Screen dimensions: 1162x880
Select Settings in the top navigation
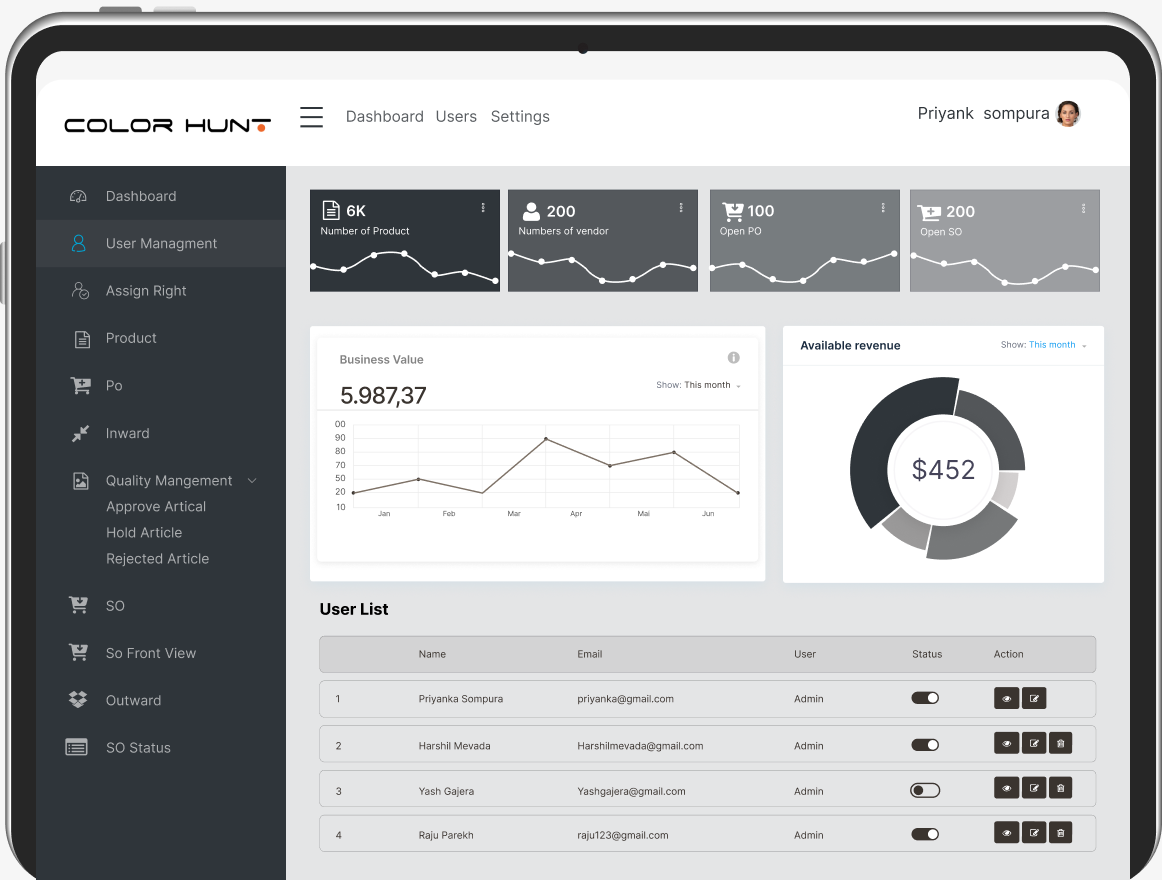coord(520,116)
